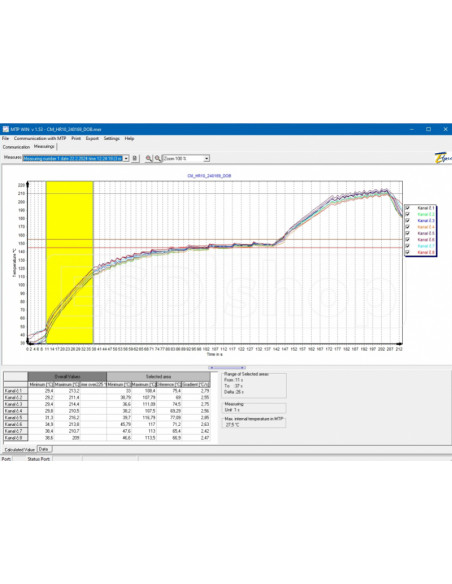This screenshot has width=452, height=584.
Task: Open the Print menu
Action: 76,138
